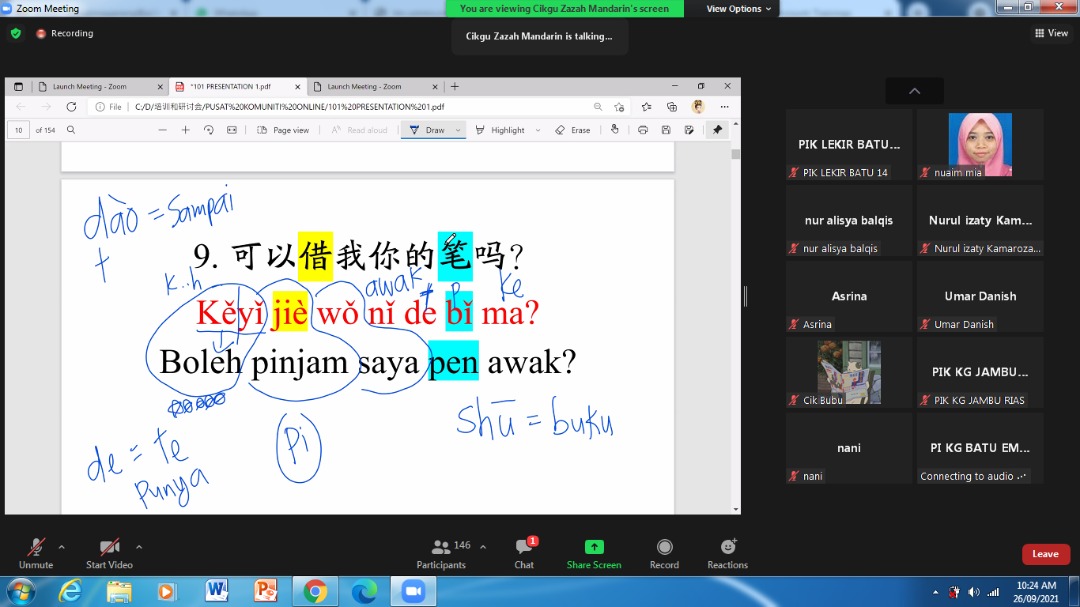Switch to the last Launch Meeting - Zoom tab
Screen dimensions: 1080x607
(x=374, y=87)
